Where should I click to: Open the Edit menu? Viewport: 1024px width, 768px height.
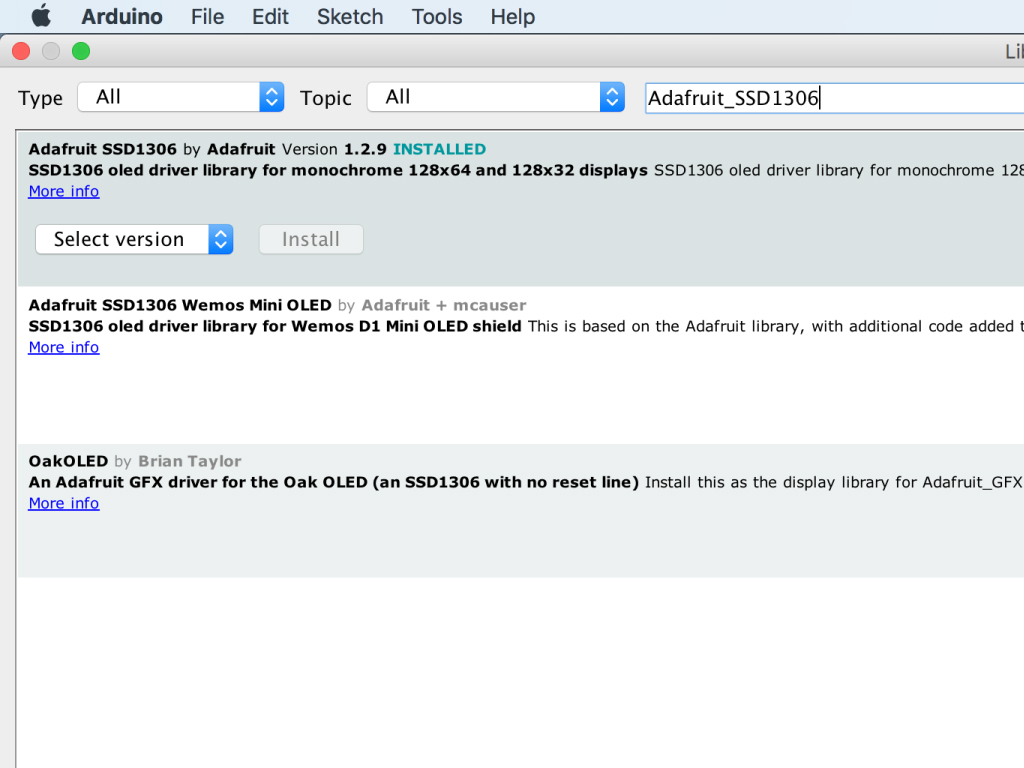[x=270, y=16]
